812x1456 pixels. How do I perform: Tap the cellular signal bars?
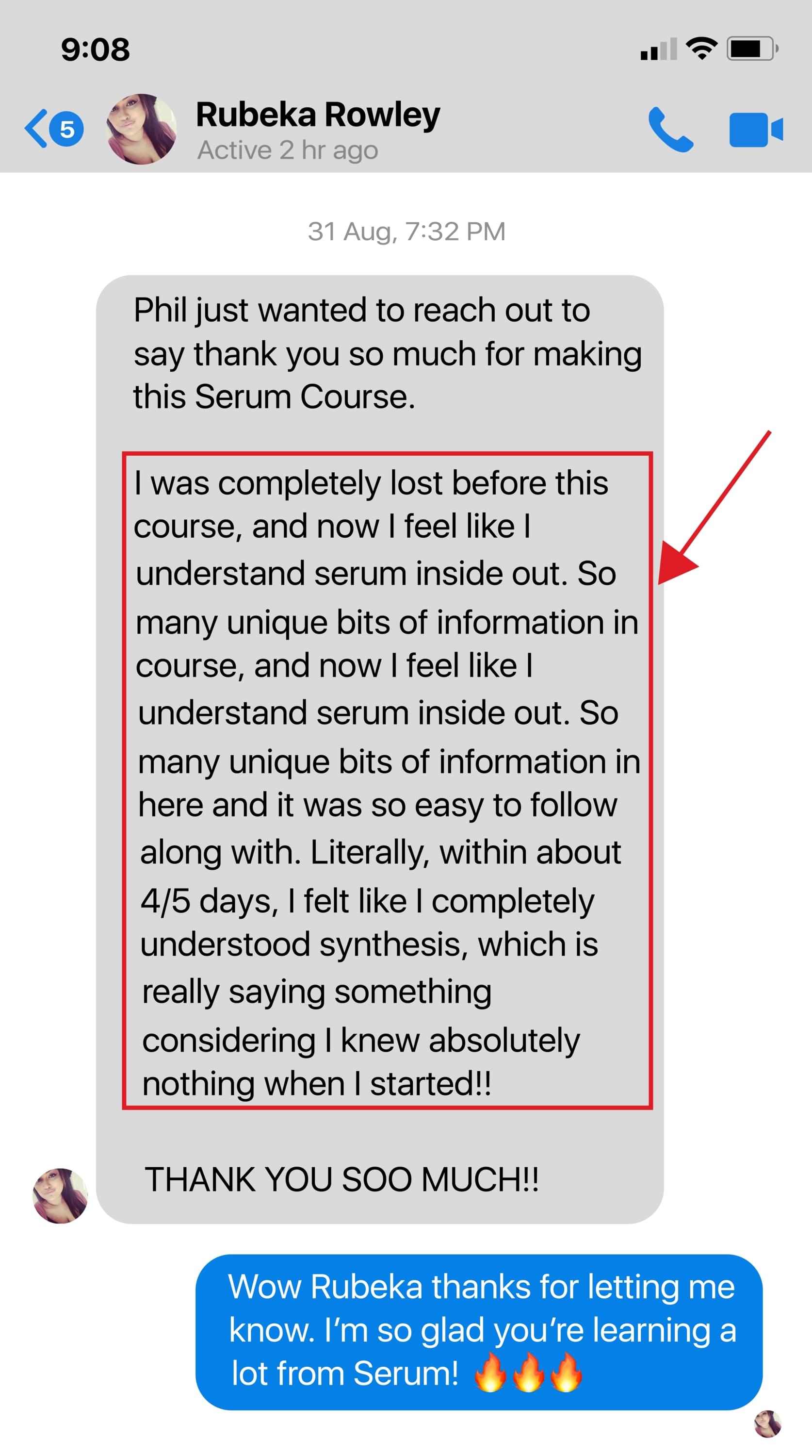(x=658, y=50)
